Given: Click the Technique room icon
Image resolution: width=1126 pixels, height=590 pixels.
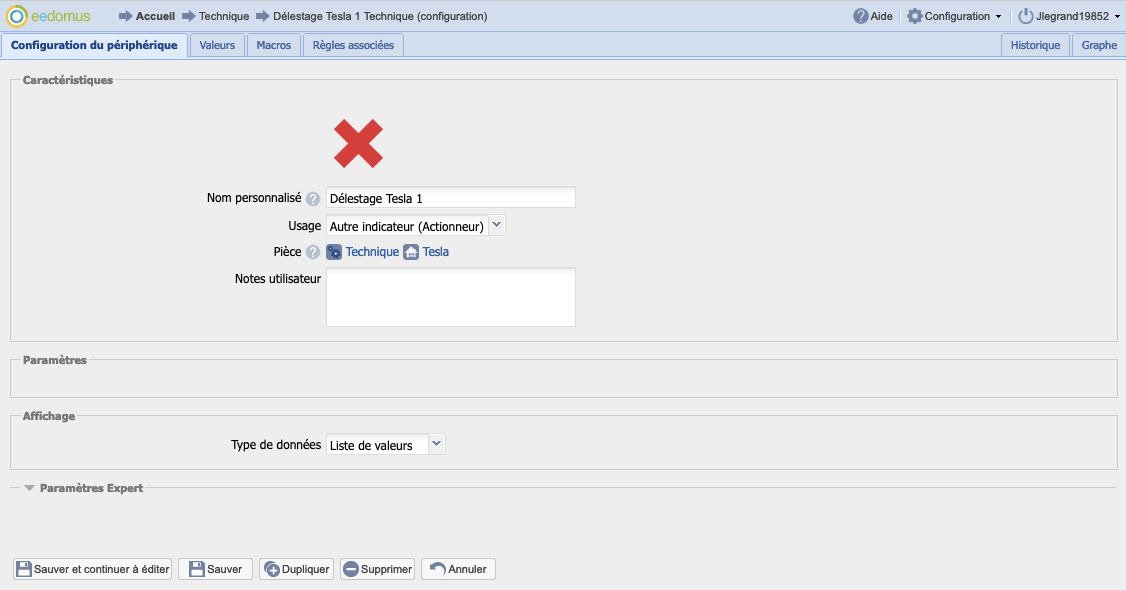Looking at the screenshot, I should tap(334, 252).
